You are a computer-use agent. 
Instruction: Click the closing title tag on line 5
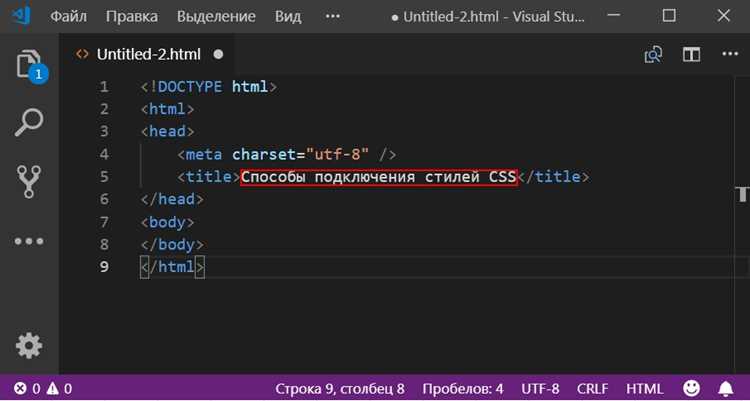point(554,177)
